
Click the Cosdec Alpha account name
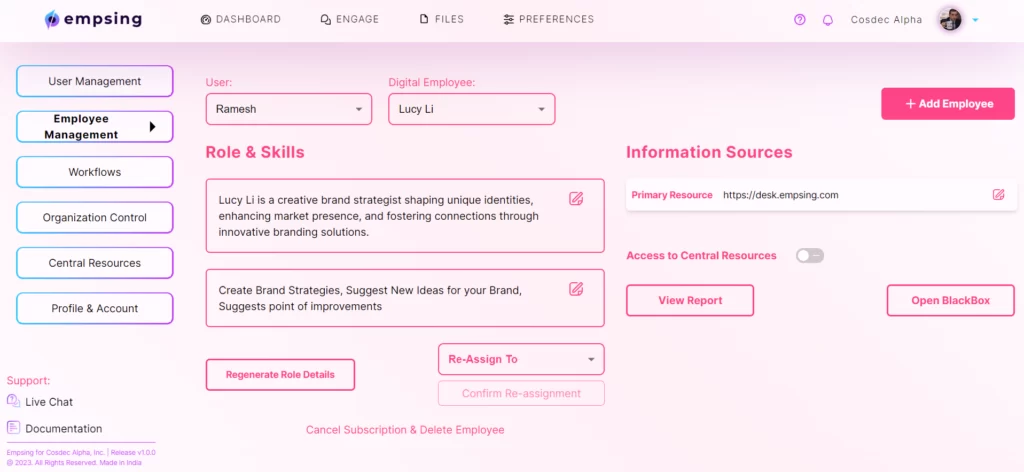coord(886,20)
